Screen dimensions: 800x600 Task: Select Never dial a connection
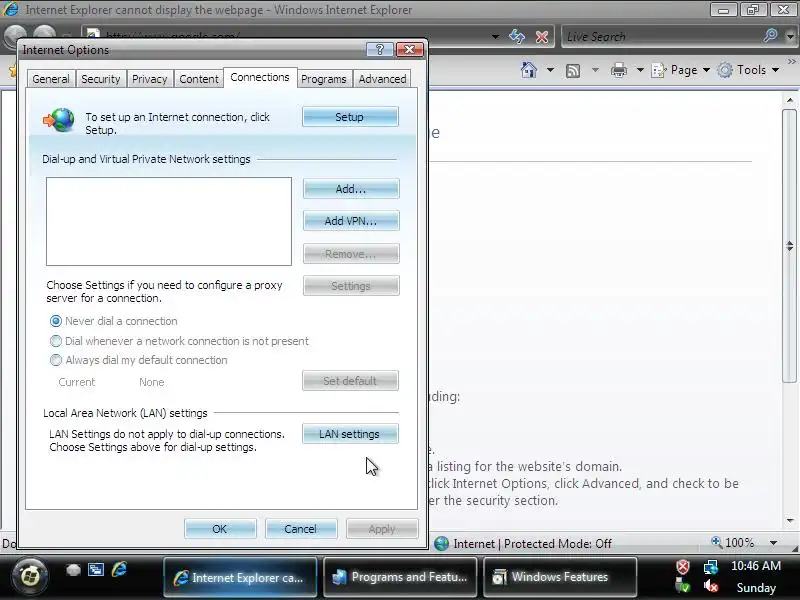point(113,321)
